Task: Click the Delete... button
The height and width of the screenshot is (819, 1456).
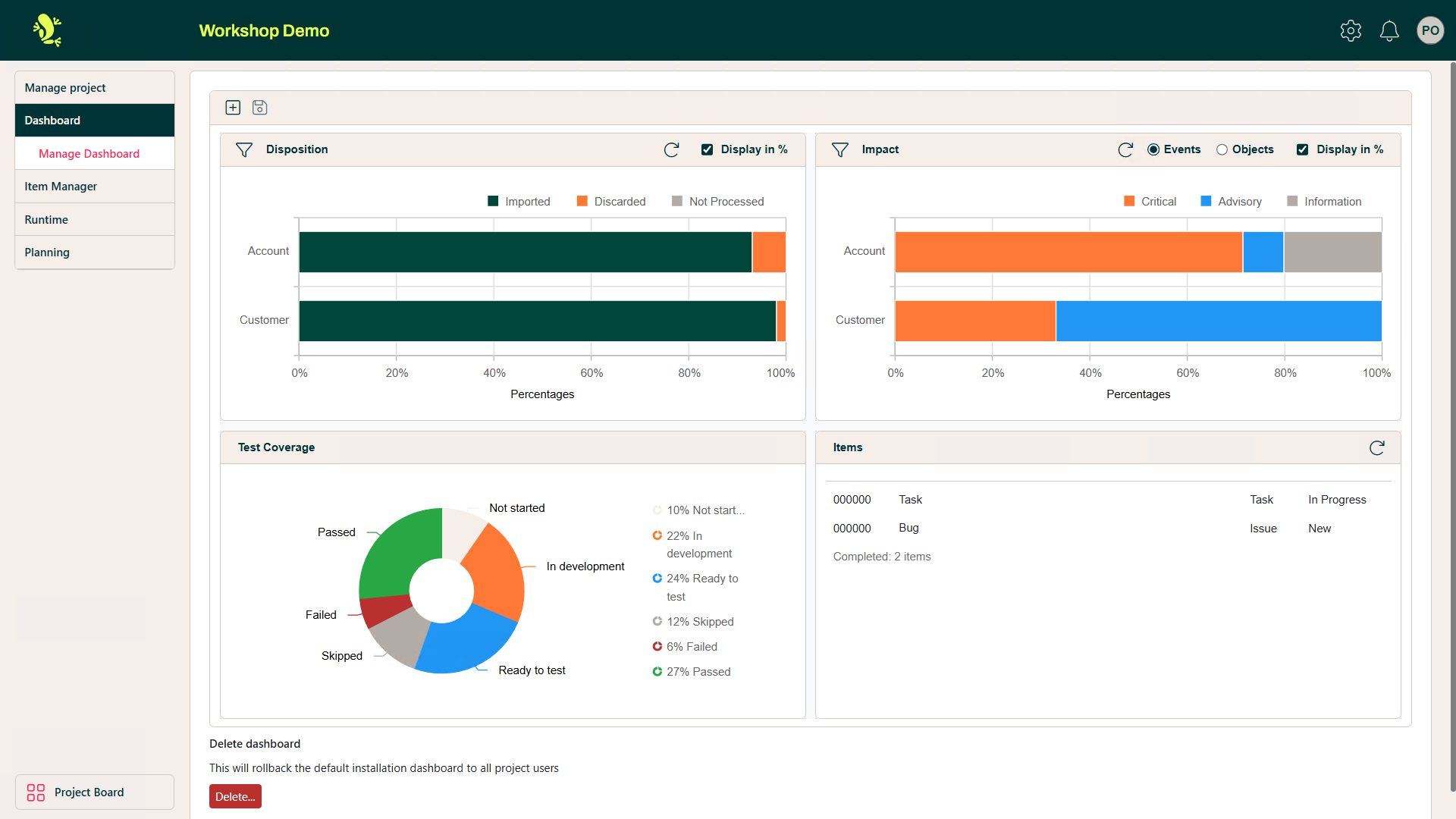Action: 235,796
